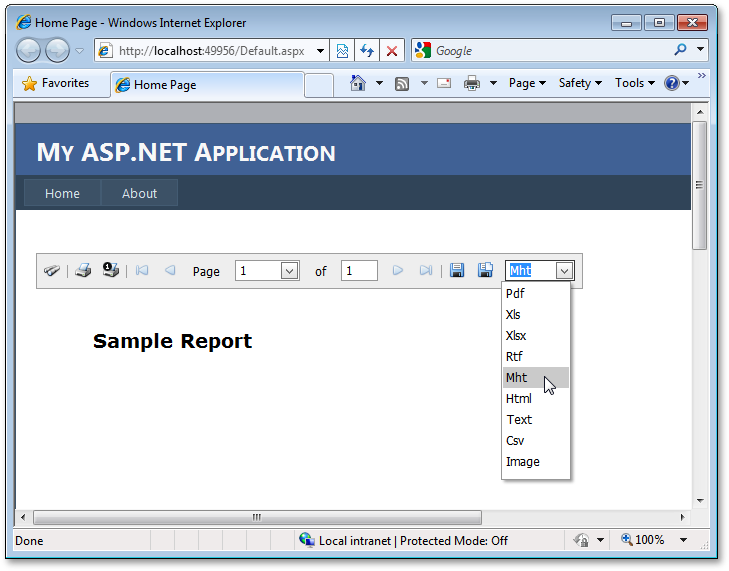The width and height of the screenshot is (729, 571).
Task: Click the address bar URL field
Action: [x=212, y=50]
